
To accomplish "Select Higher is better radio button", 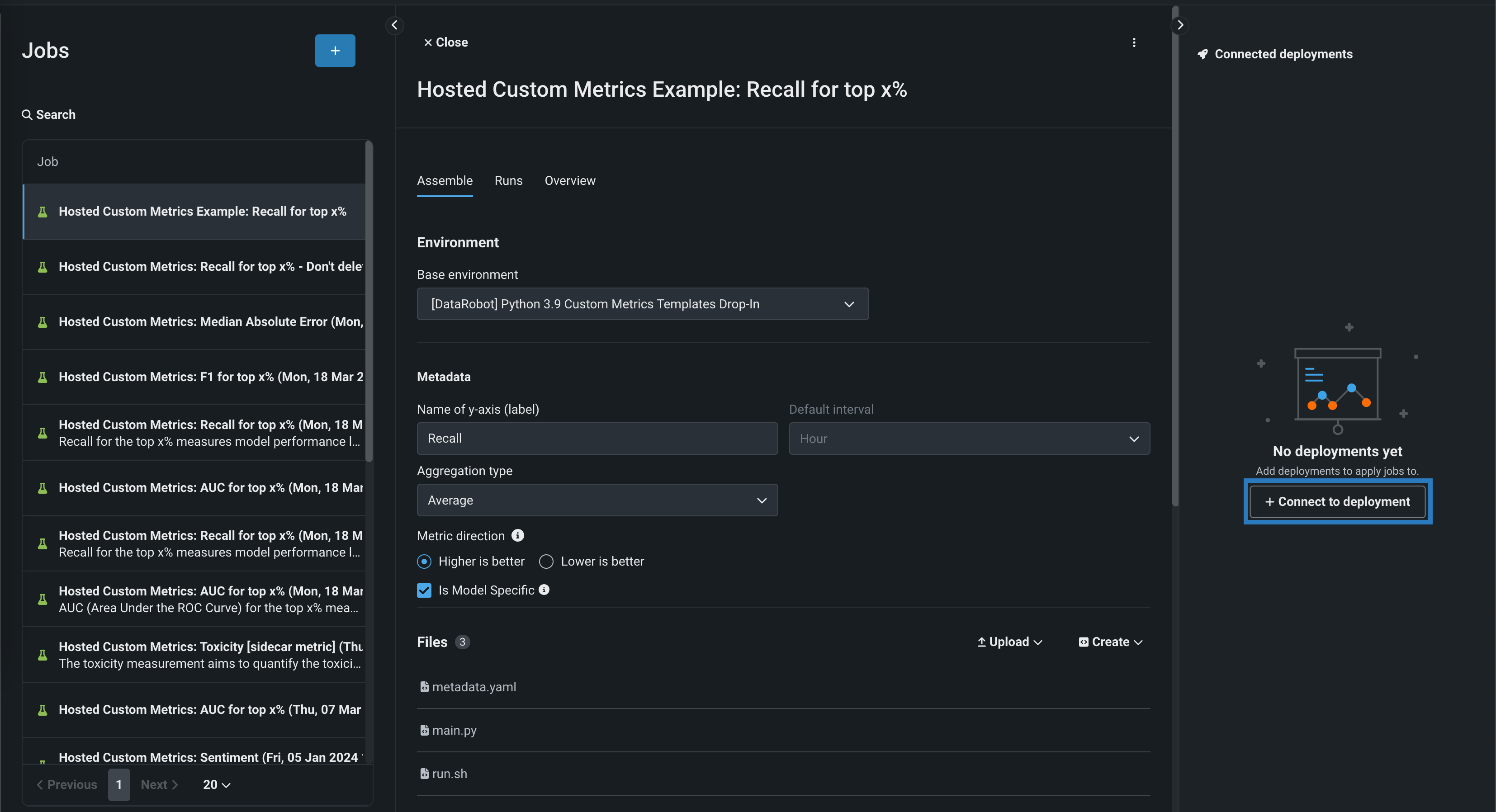I will click(x=424, y=561).
